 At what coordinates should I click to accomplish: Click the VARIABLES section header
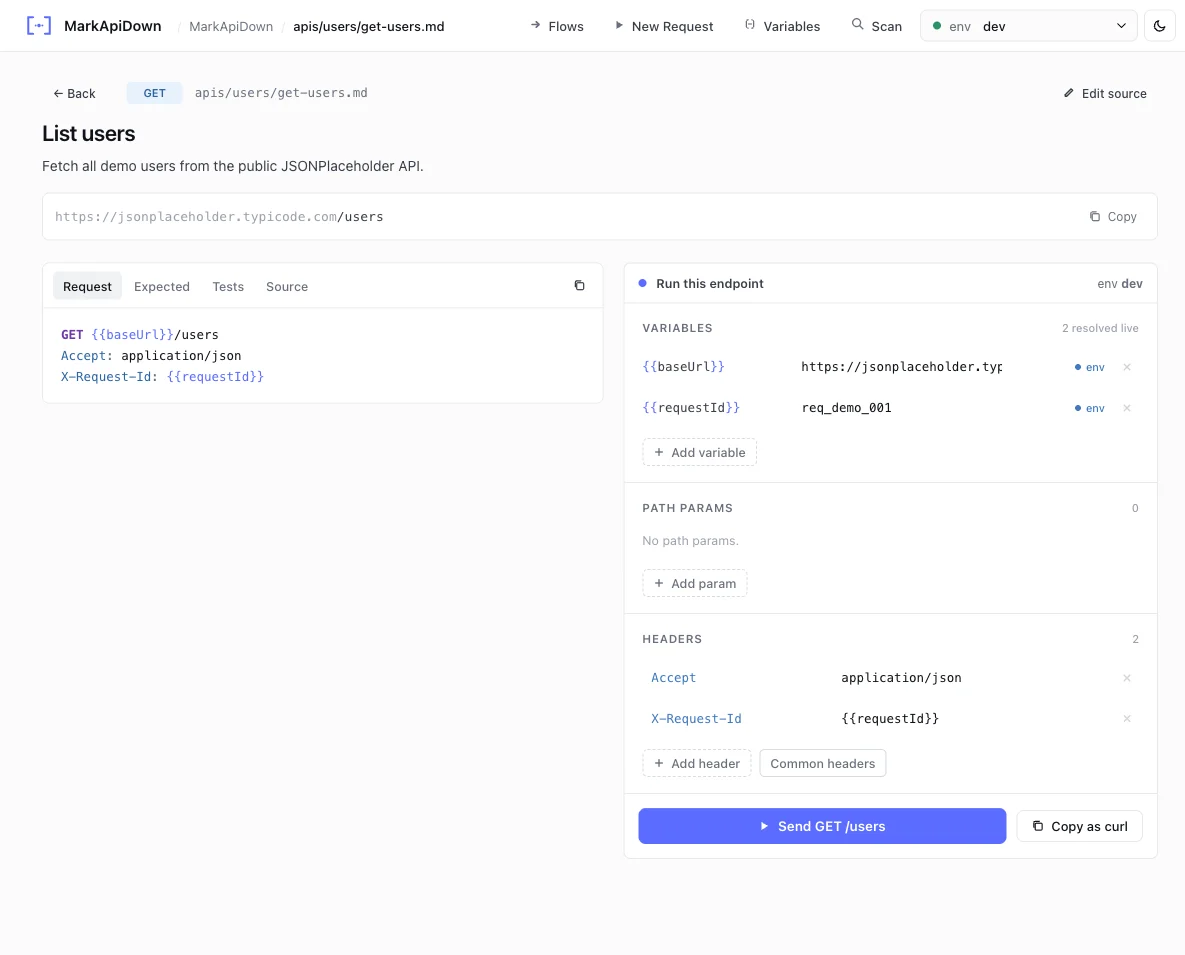pyautogui.click(x=677, y=328)
